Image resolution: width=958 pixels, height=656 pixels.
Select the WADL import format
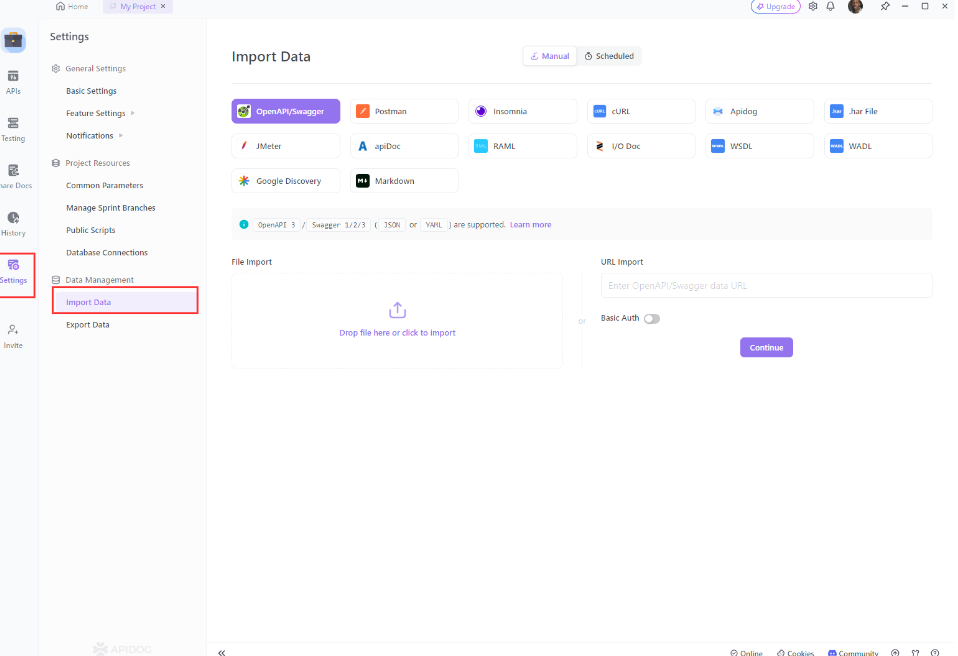pos(878,146)
